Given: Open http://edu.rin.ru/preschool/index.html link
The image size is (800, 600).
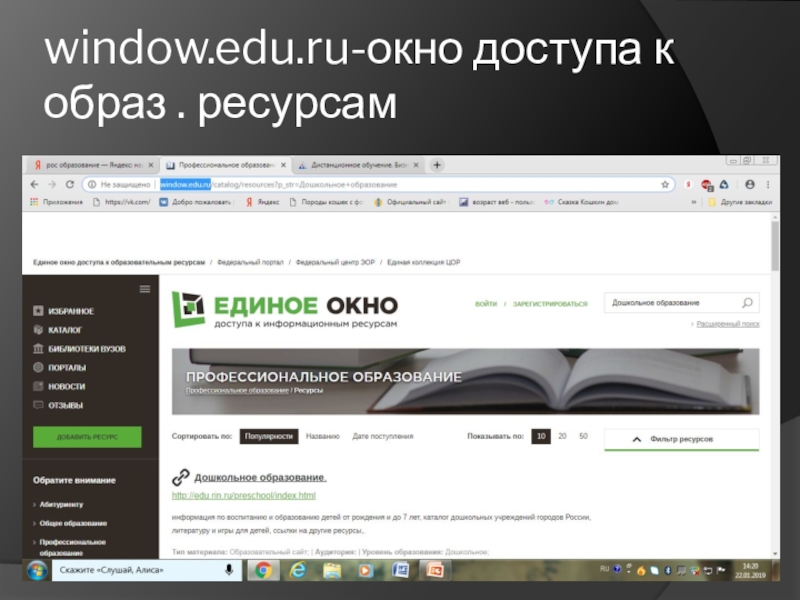Looking at the screenshot, I should (243, 495).
